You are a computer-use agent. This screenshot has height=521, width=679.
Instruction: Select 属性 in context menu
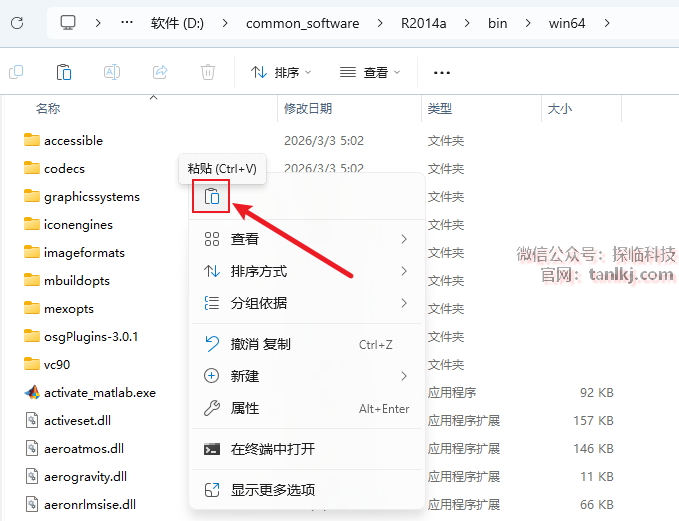click(307, 408)
